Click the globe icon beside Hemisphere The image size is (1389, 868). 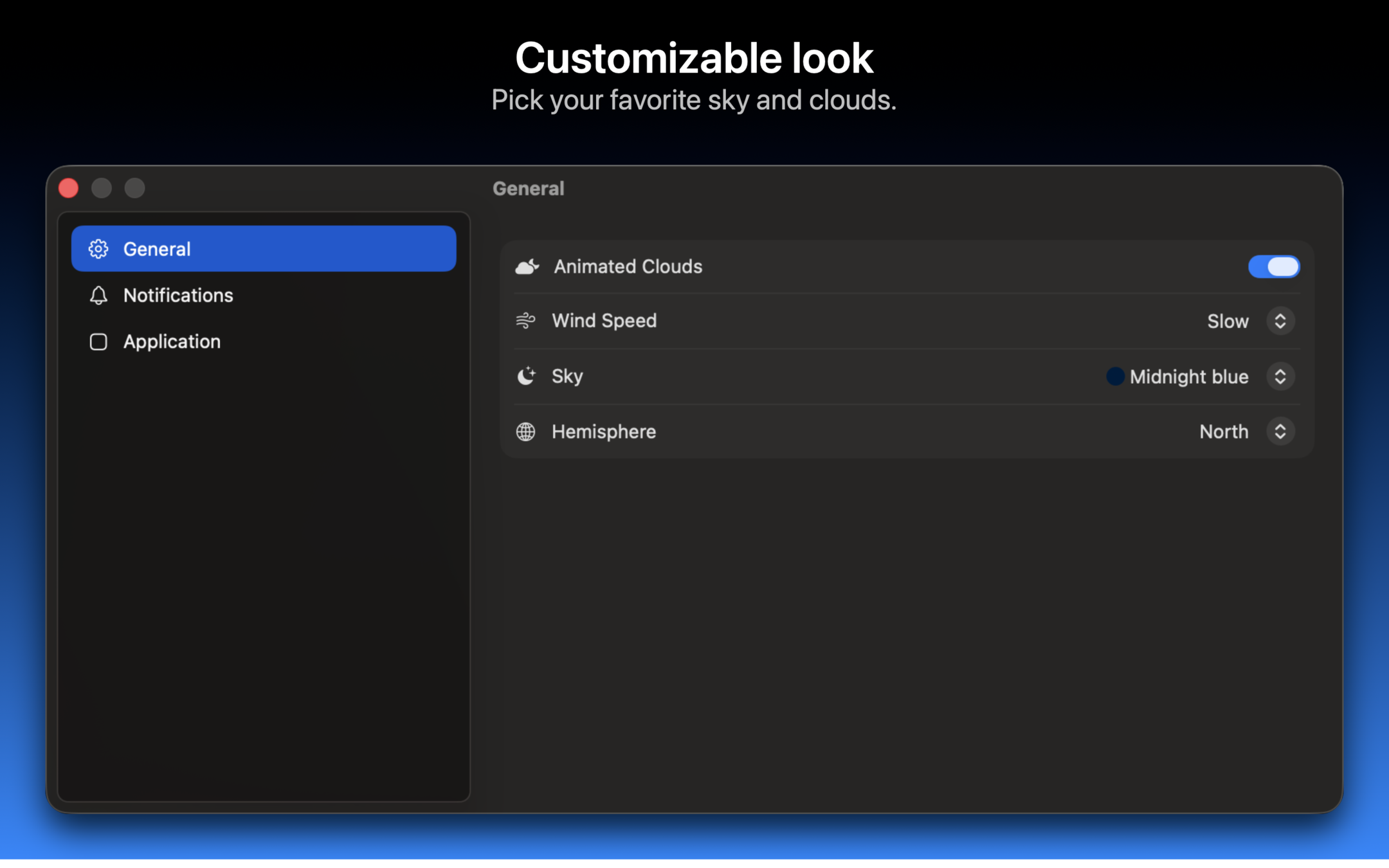click(x=525, y=431)
